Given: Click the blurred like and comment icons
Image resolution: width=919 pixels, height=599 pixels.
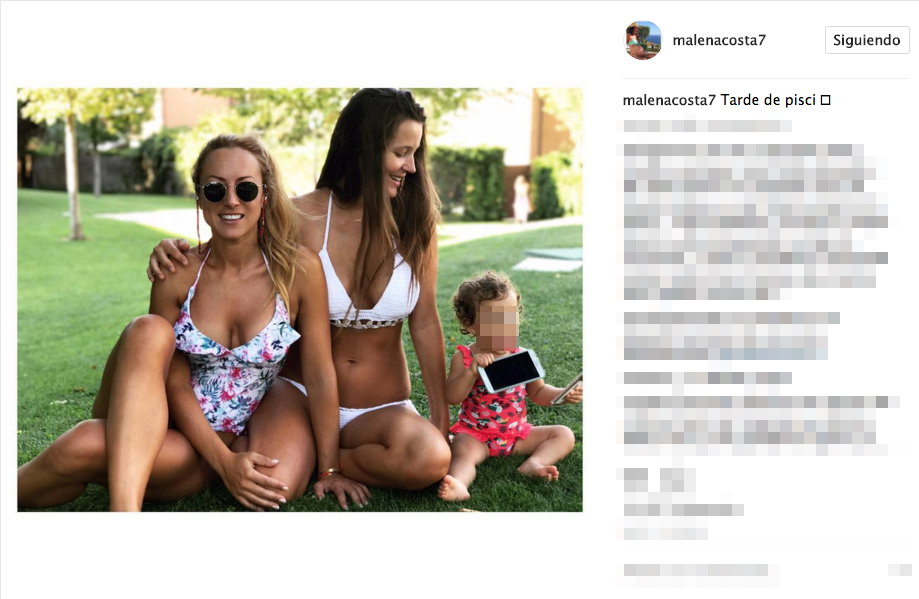Looking at the screenshot, I should [x=659, y=479].
